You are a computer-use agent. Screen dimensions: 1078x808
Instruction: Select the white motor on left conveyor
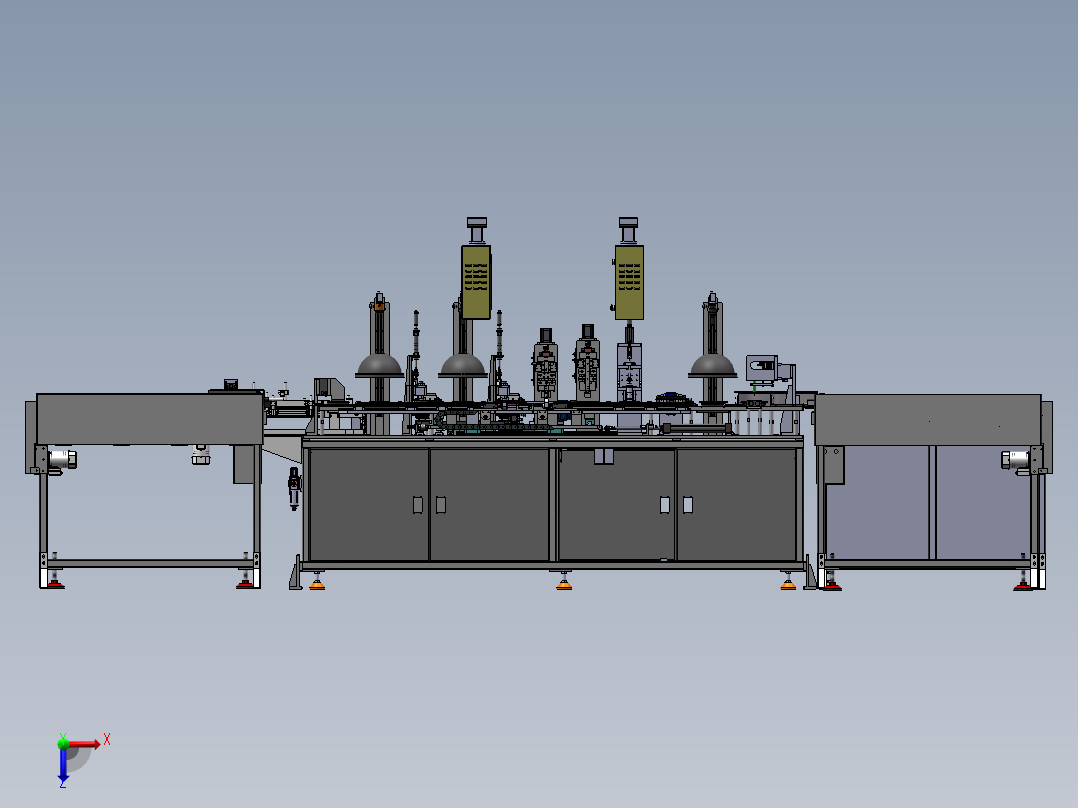(62, 459)
